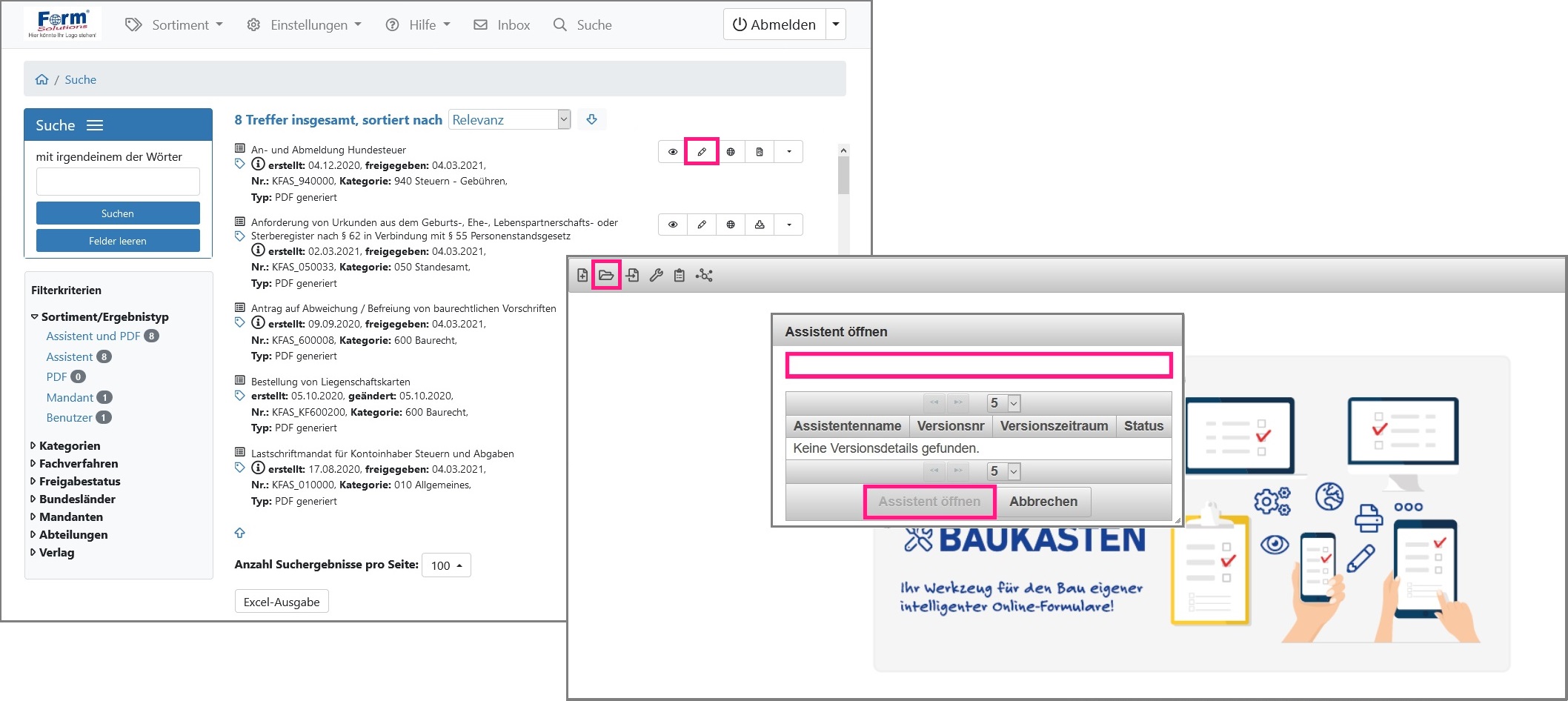Click the globe icon for the Hundesteuer entry

pos(731,152)
